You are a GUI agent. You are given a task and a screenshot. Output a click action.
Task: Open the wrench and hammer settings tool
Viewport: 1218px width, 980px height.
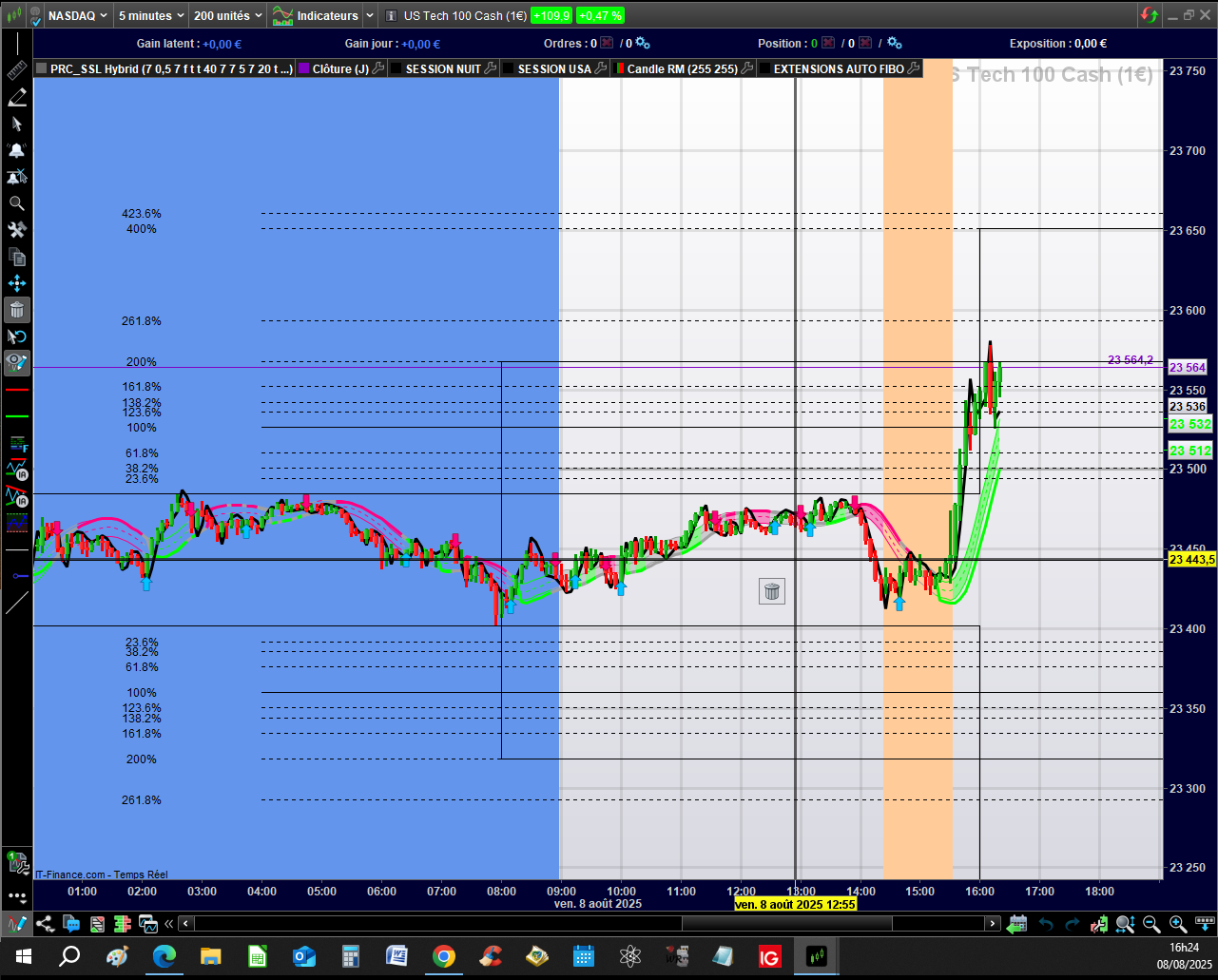click(x=17, y=230)
